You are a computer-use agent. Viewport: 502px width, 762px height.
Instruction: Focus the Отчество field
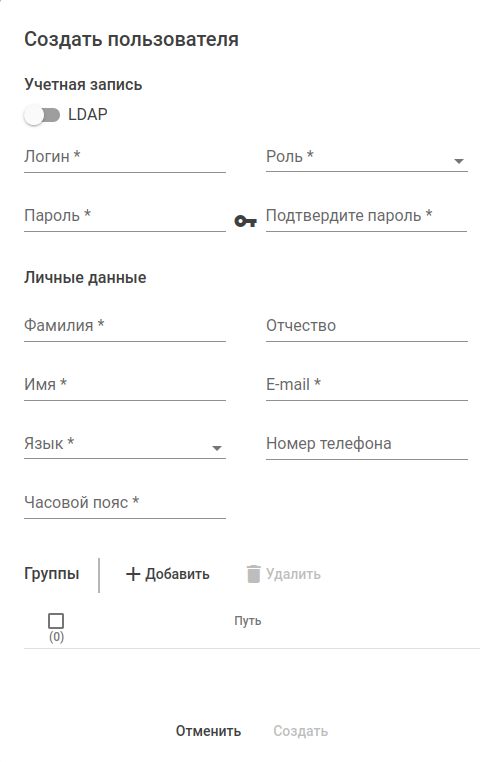point(367,326)
